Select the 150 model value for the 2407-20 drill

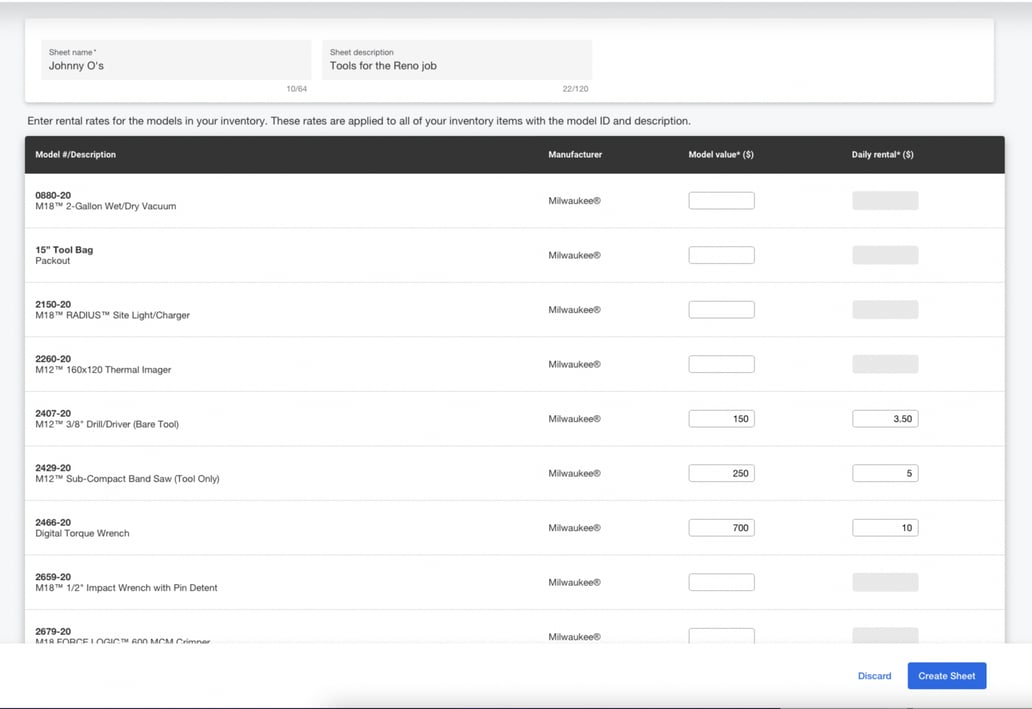point(720,418)
